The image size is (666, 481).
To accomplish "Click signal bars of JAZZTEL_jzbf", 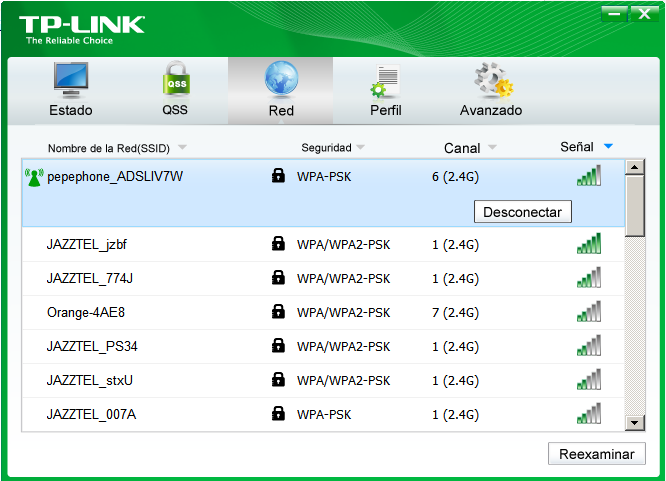I will click(x=589, y=243).
